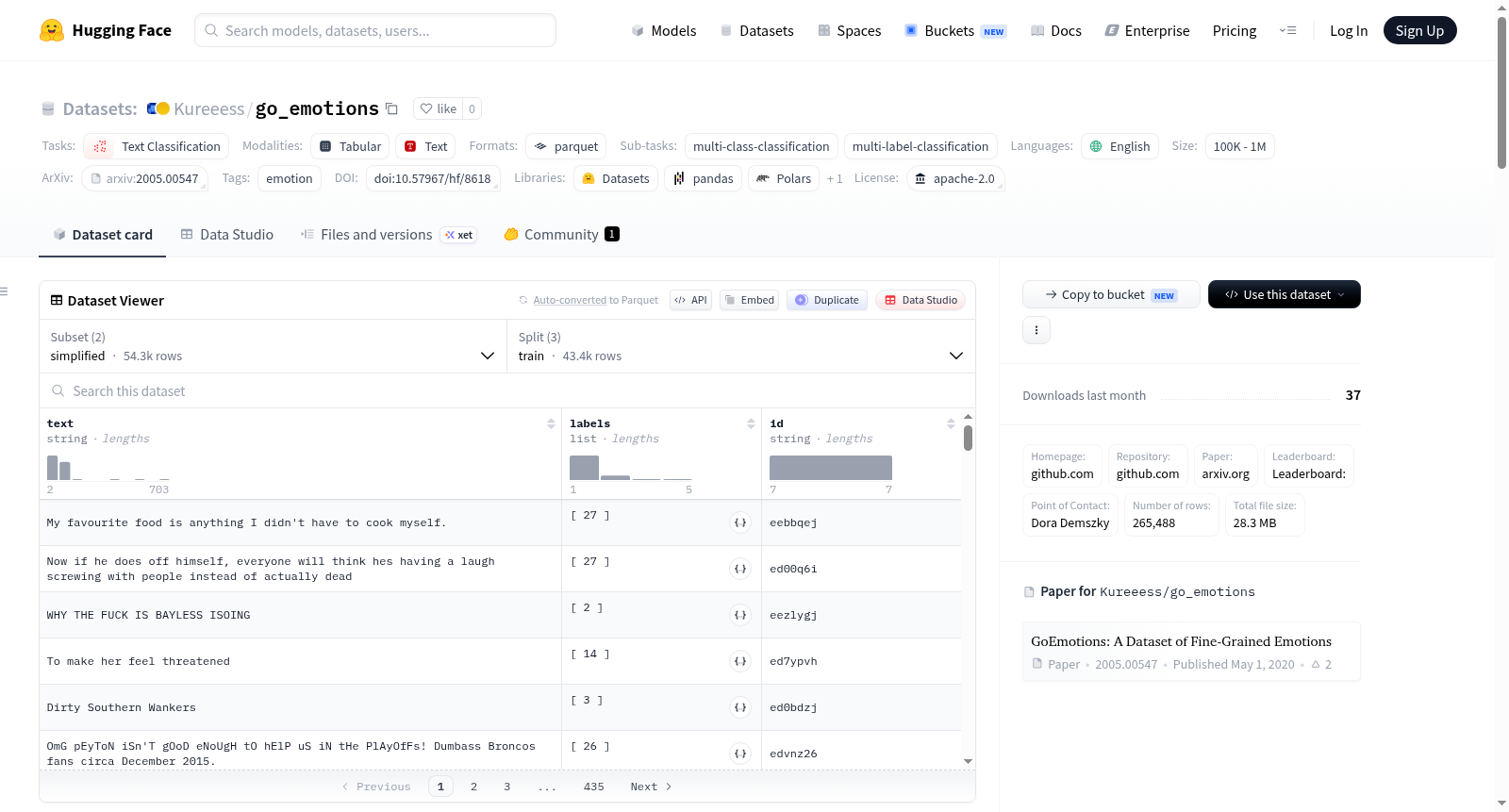
Task: Click the Duplicate button
Action: click(x=827, y=300)
